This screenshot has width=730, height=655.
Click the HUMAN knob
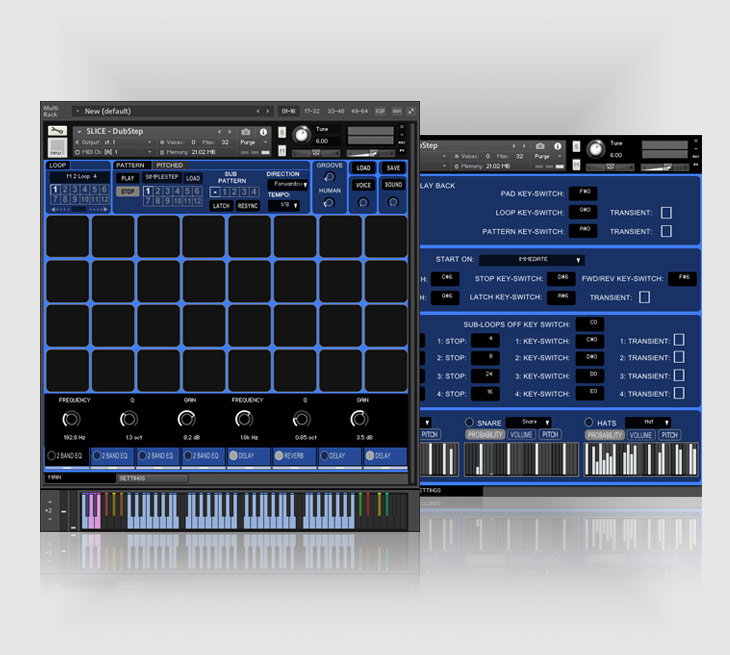pyautogui.click(x=329, y=203)
